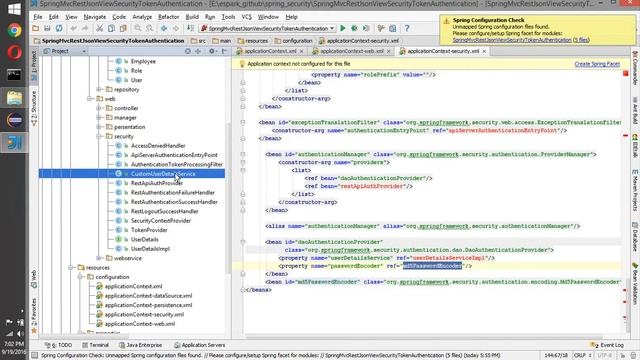Image resolution: width=640 pixels, height=360 pixels.
Task: Click Run with Coverage icon
Action: pyautogui.click(x=366, y=28)
